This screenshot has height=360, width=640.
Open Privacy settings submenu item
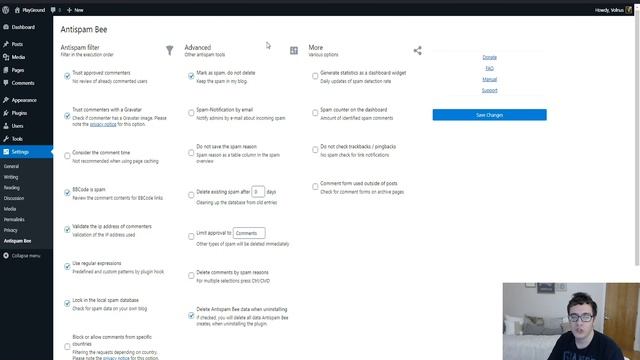[x=11, y=230]
